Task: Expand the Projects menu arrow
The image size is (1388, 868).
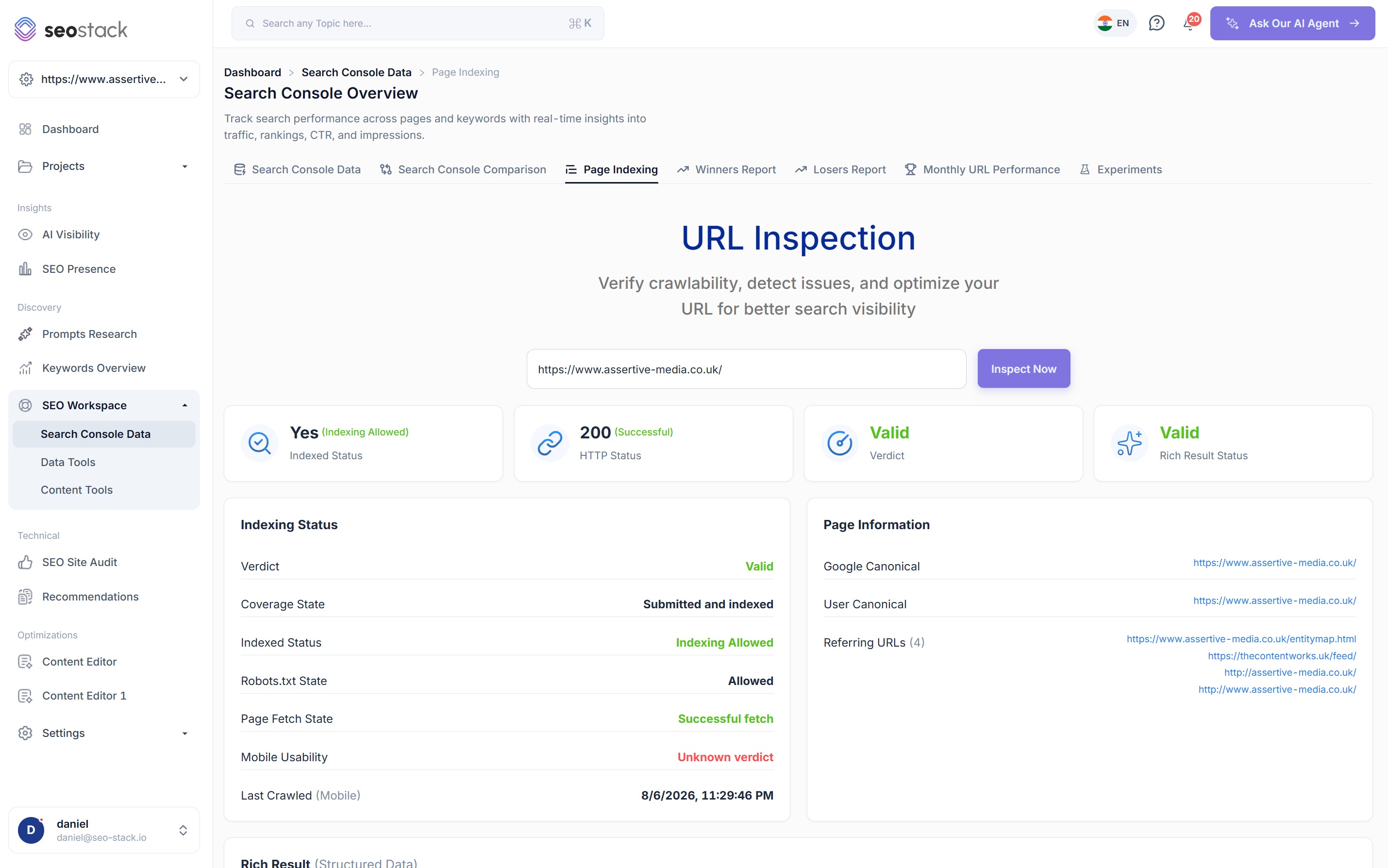Action: (x=185, y=167)
